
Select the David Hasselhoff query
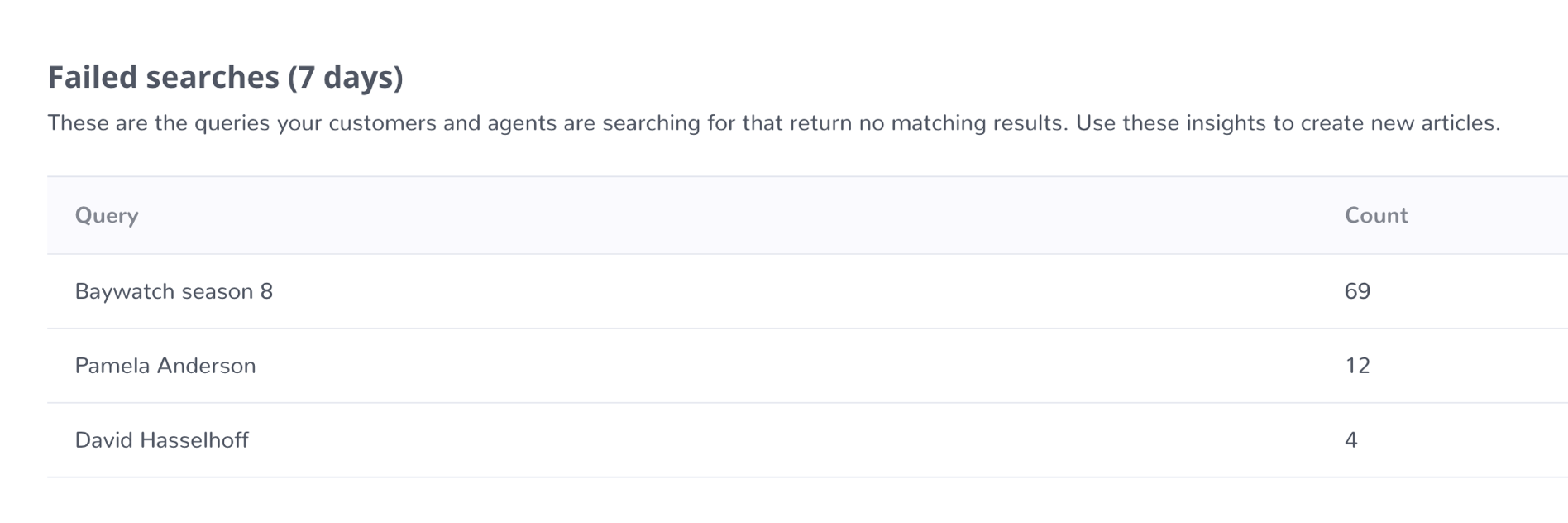click(x=162, y=440)
